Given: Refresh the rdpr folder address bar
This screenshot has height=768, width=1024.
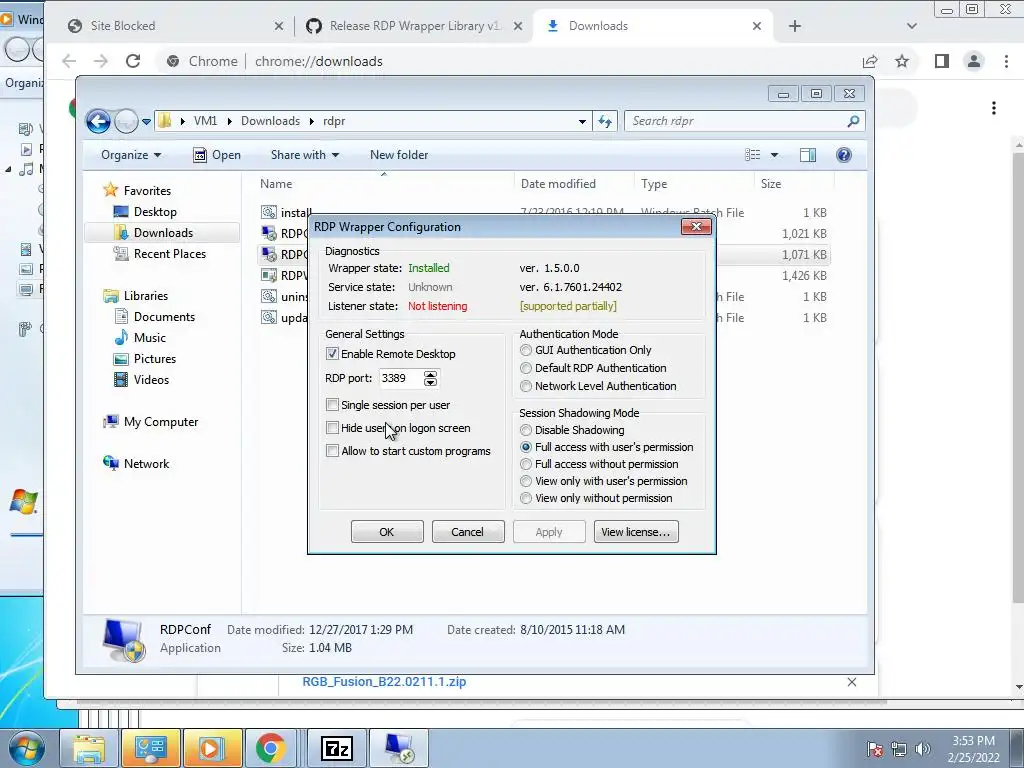Looking at the screenshot, I should click(x=605, y=121).
